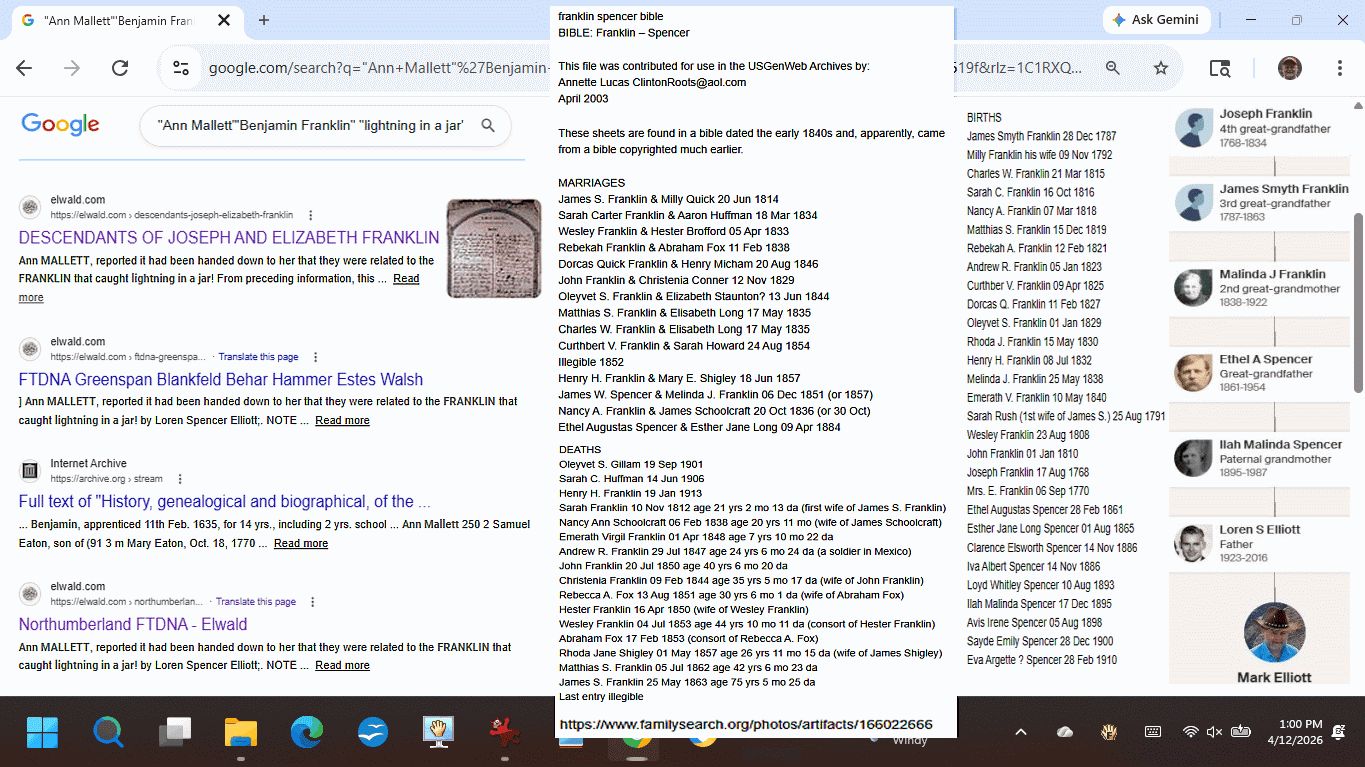Open Google Lens search icon in toolbar
This screenshot has width=1365, height=767.
pos(1219,68)
